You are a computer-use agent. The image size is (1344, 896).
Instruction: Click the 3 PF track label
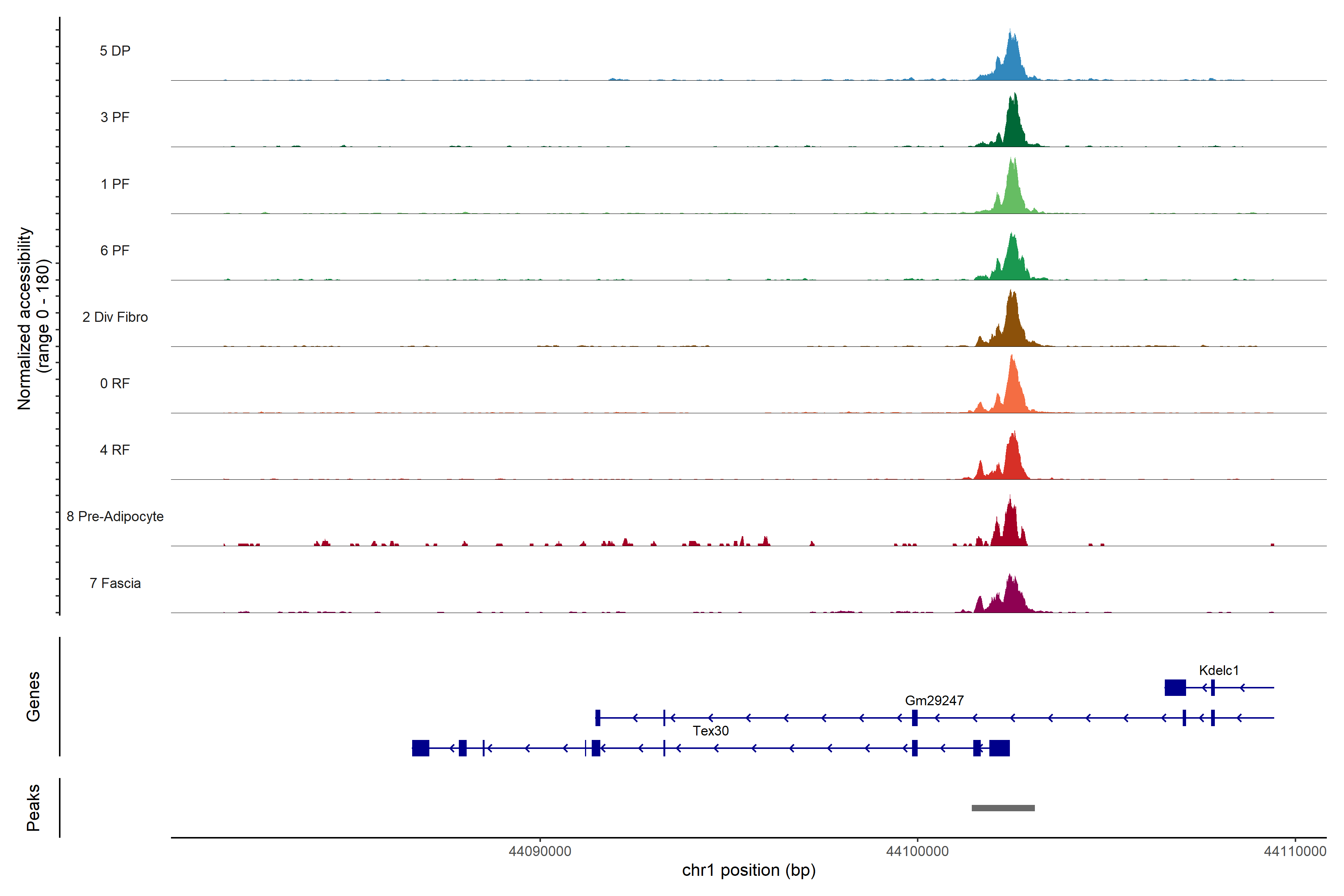115,117
